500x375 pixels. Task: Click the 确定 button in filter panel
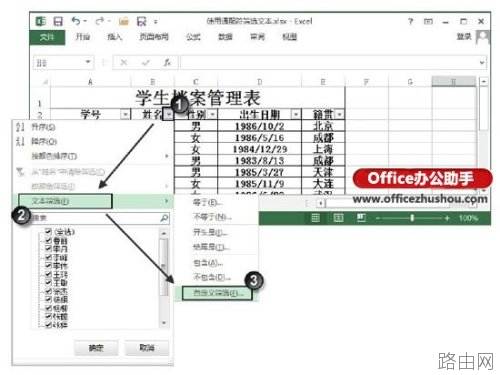click(x=96, y=348)
